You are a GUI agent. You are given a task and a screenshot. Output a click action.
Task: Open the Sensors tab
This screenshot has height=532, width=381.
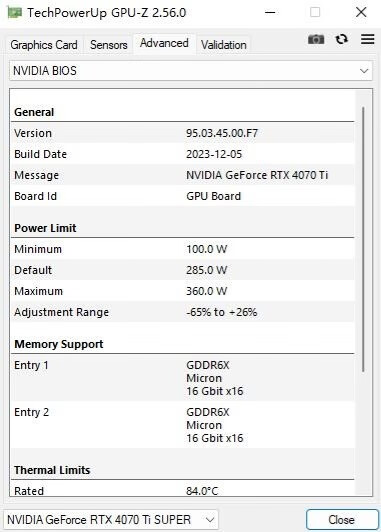(109, 45)
